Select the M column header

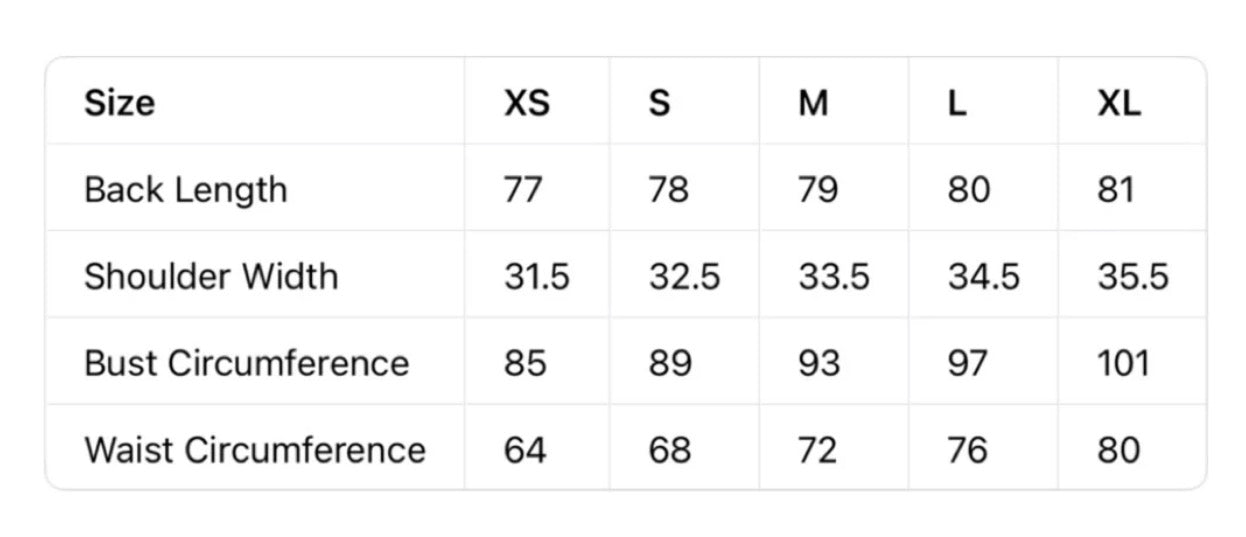click(813, 102)
